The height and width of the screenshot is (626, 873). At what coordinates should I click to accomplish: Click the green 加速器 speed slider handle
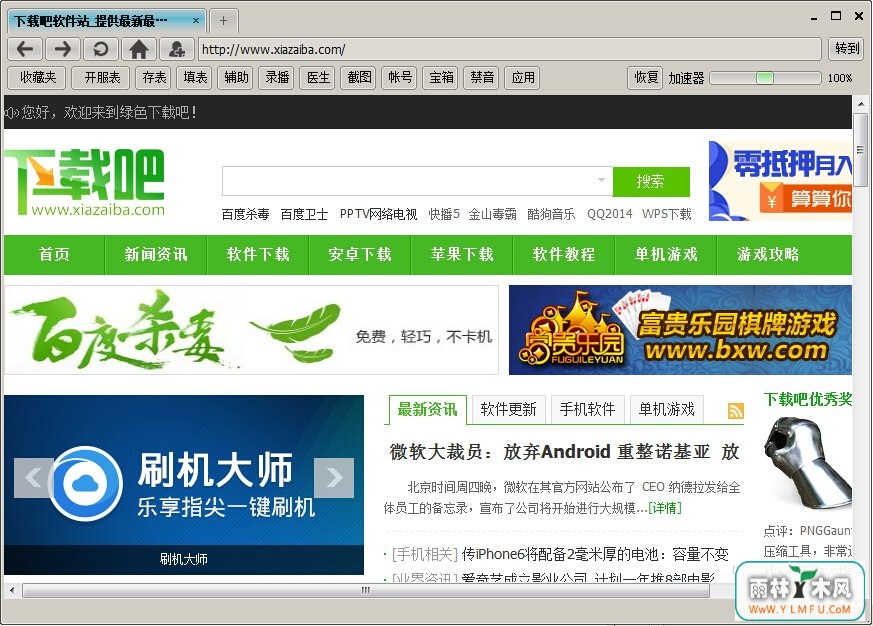tap(764, 77)
